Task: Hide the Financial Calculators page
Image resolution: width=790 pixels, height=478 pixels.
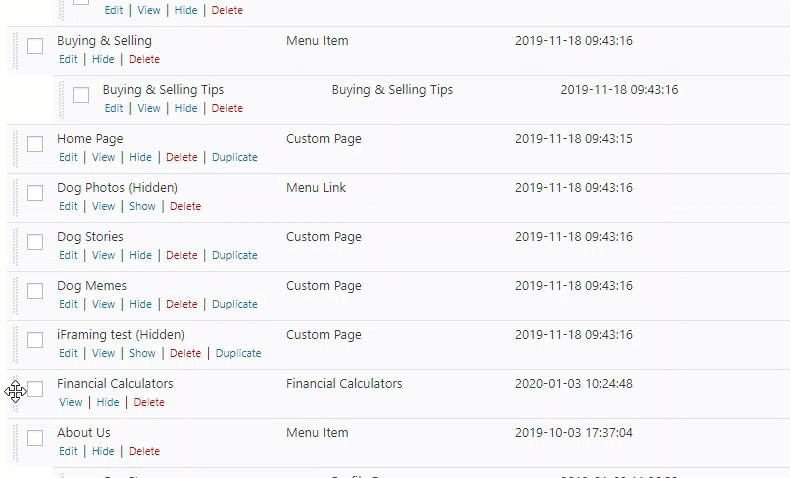Action: 108,402
